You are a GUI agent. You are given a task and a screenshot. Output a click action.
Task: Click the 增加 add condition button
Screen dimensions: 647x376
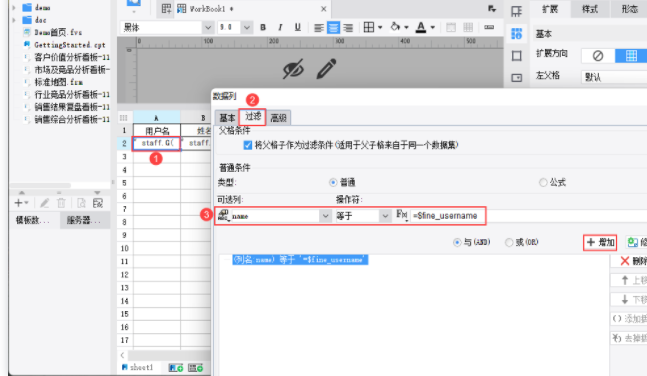pyautogui.click(x=600, y=242)
